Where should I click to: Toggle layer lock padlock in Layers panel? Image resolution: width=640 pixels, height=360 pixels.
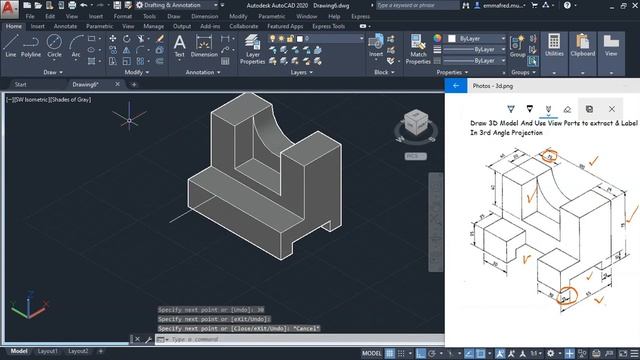click(290, 38)
